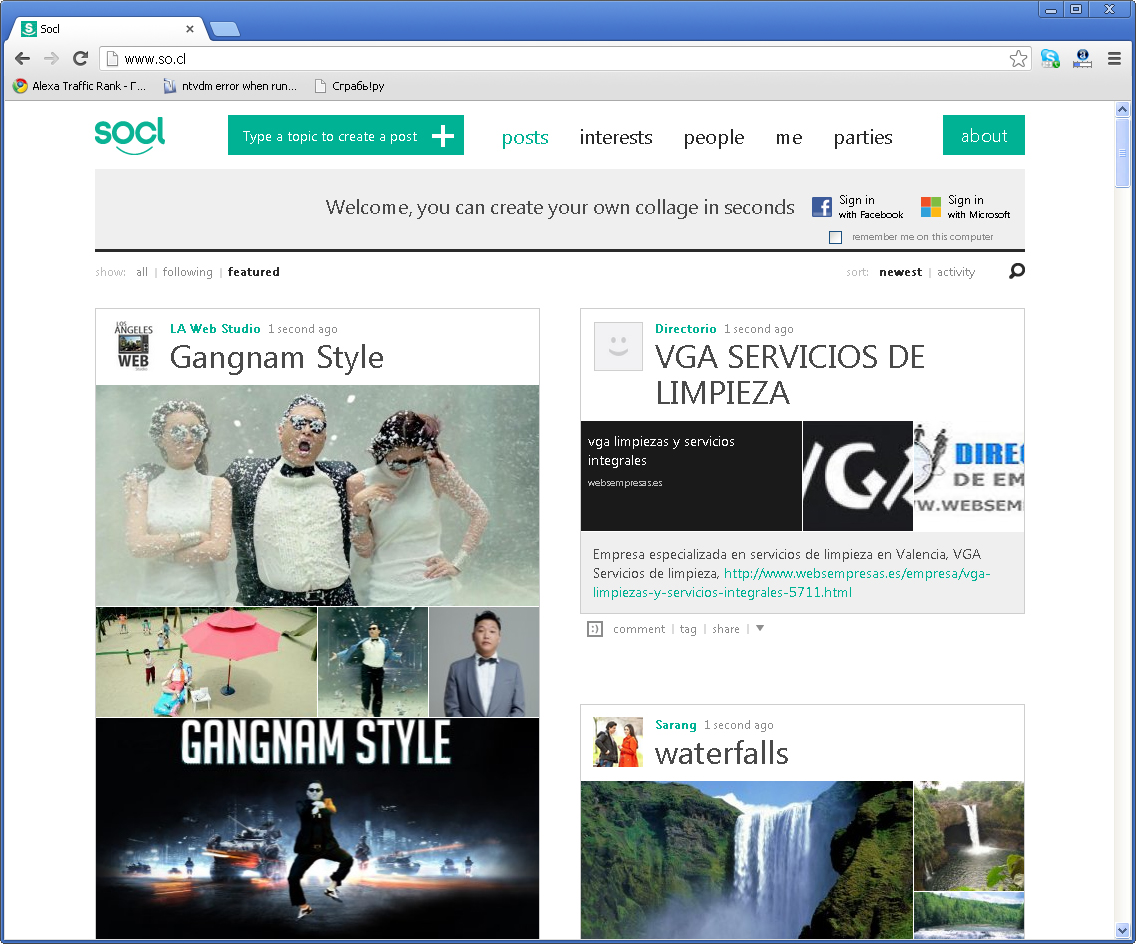This screenshot has width=1136, height=944.
Task: Open search with the magnifier icon
Action: point(1016,271)
